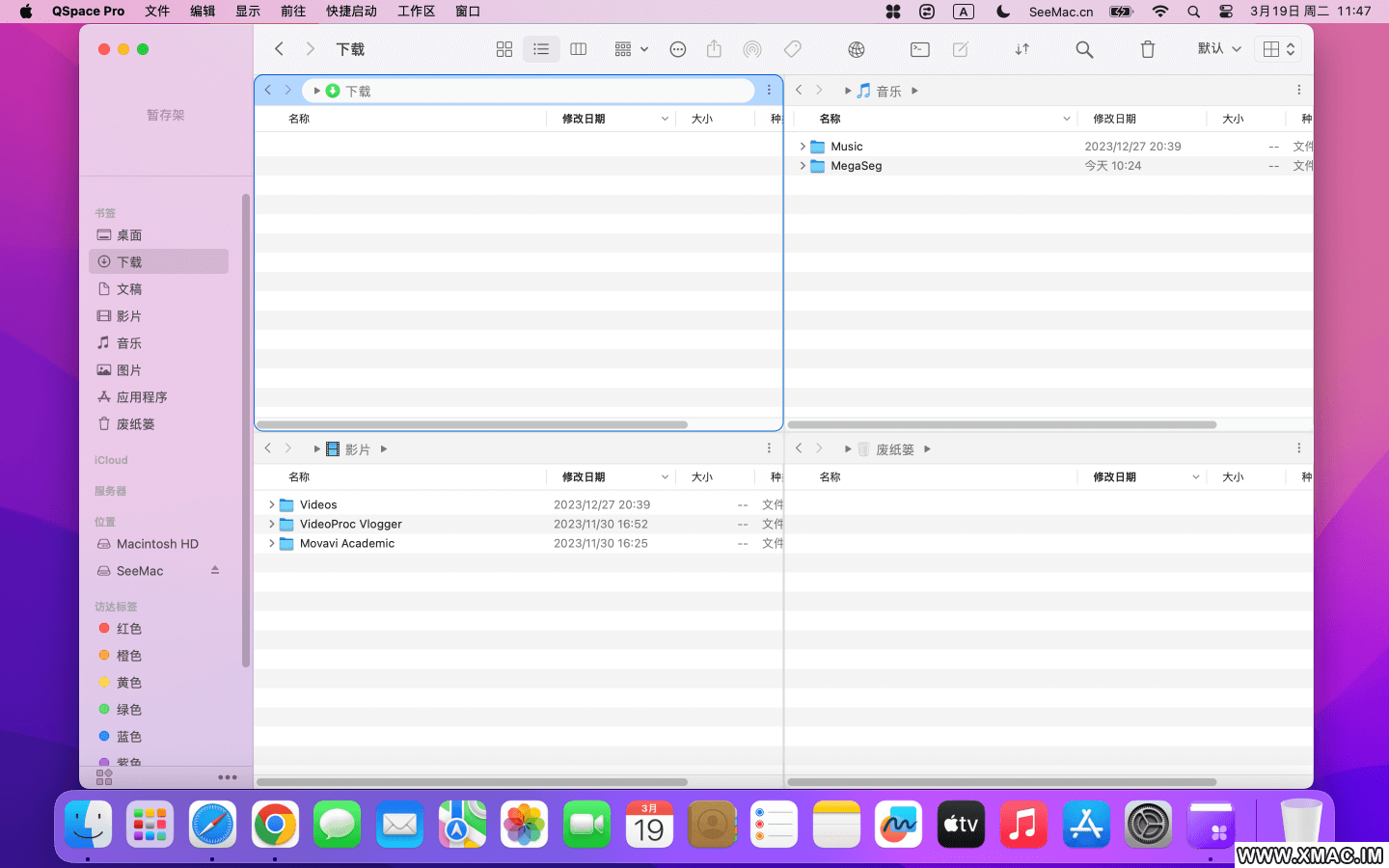Switch to icon grid view

tap(504, 49)
